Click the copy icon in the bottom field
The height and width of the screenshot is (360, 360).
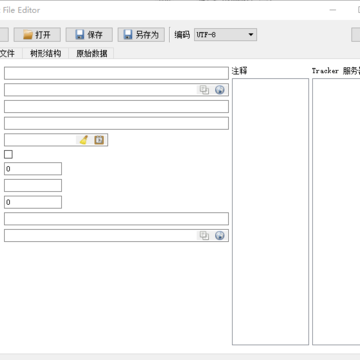click(204, 235)
